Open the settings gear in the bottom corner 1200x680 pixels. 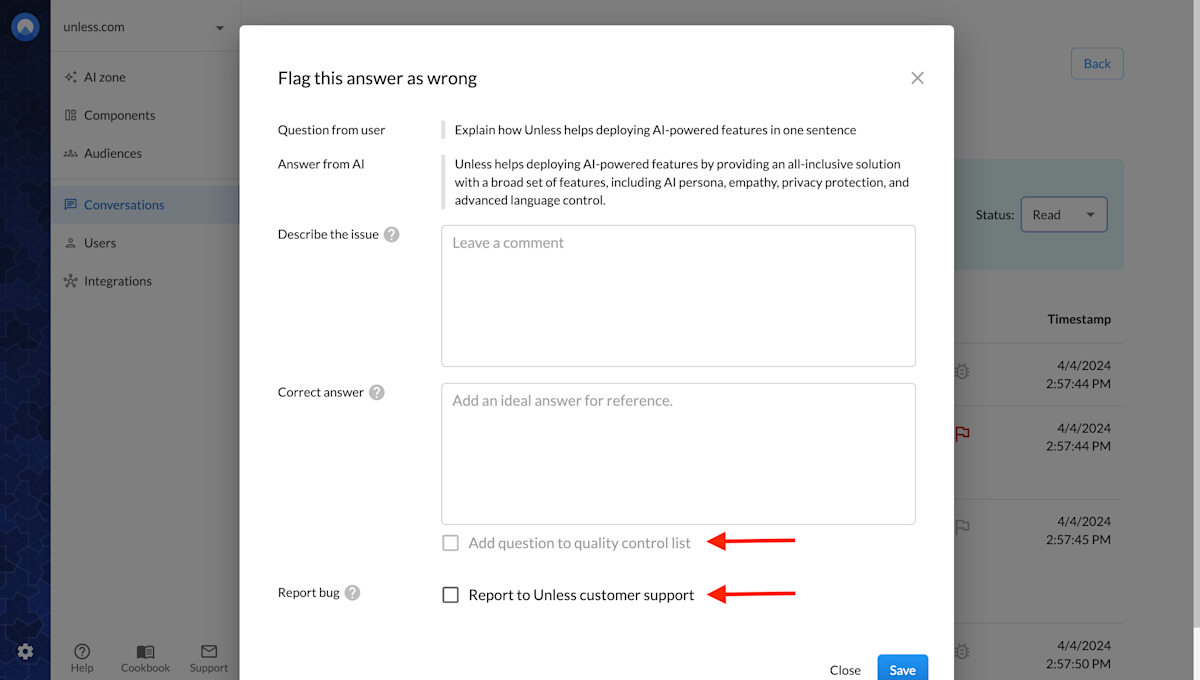tap(26, 651)
